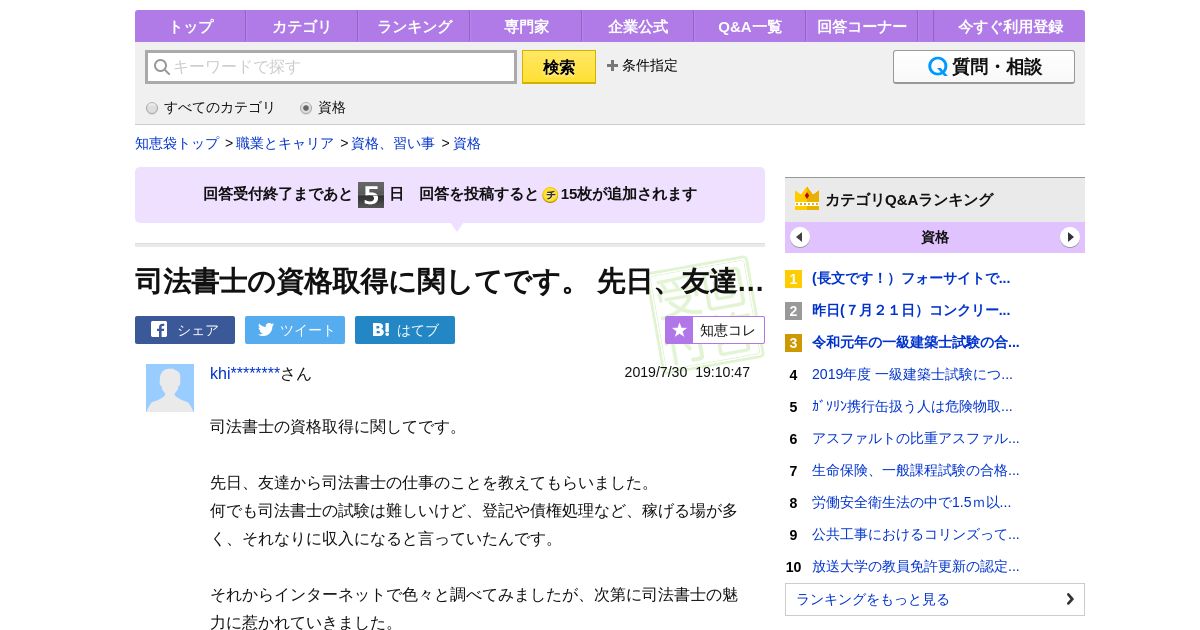Open the カテゴリ tab
Screen dimensions: 1200x630
[x=301, y=26]
